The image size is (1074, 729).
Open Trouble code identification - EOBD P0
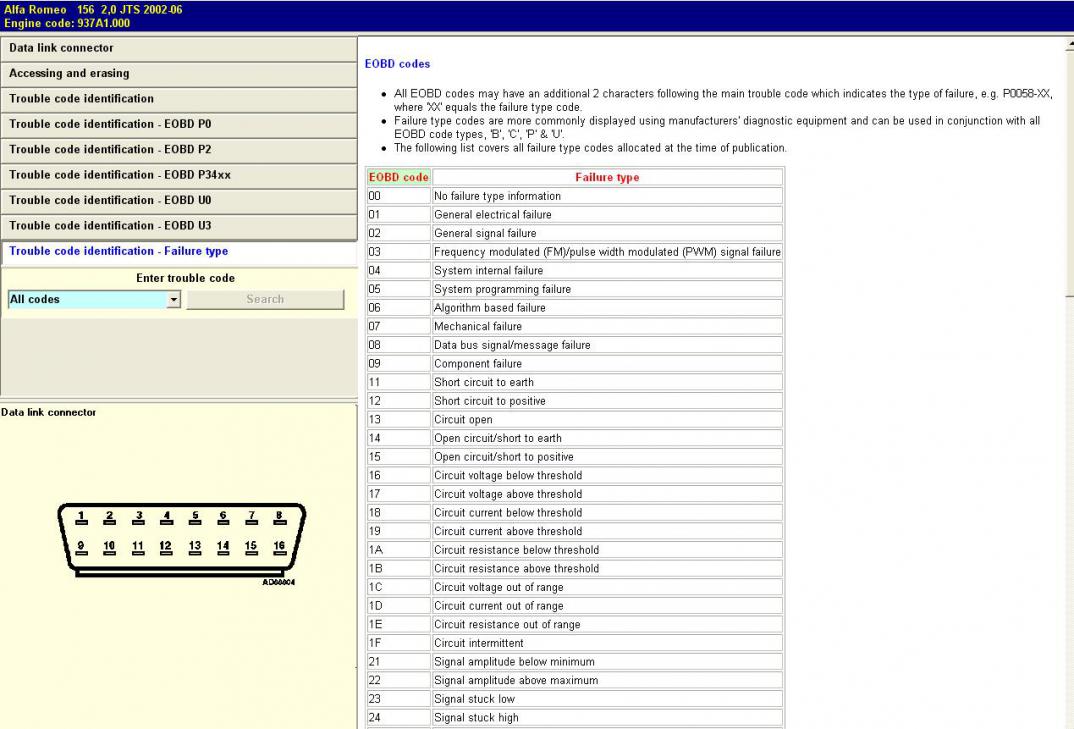[x=179, y=125]
